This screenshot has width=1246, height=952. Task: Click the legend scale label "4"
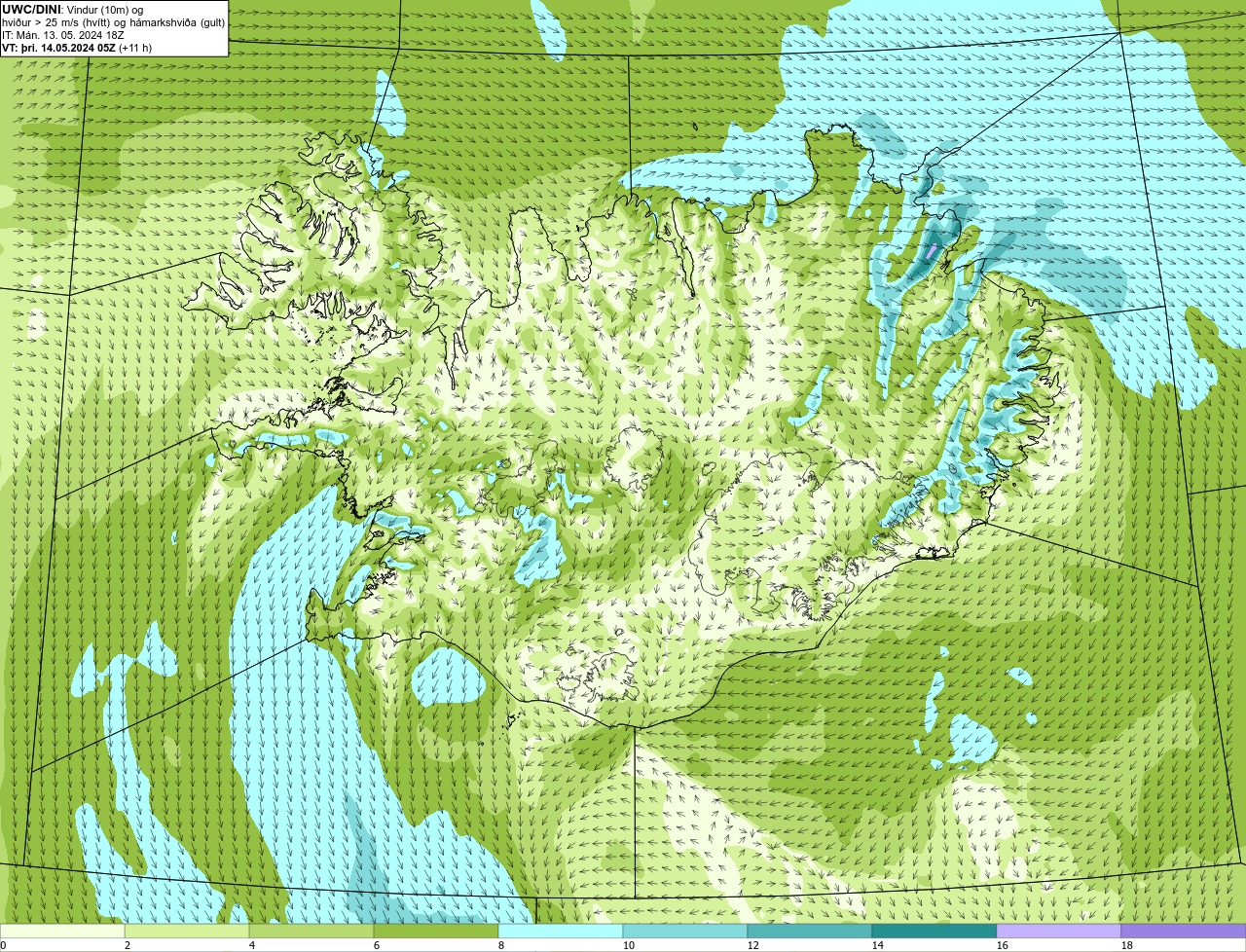tap(252, 945)
